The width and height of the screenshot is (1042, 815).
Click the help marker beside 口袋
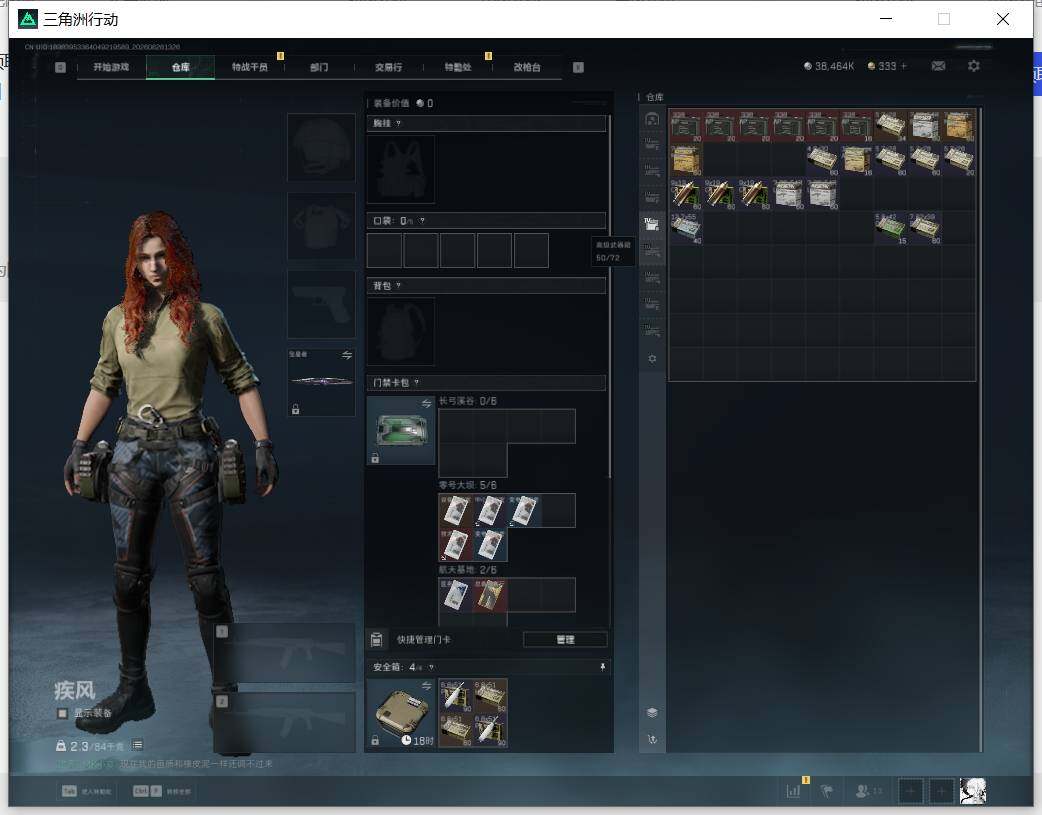[x=422, y=221]
